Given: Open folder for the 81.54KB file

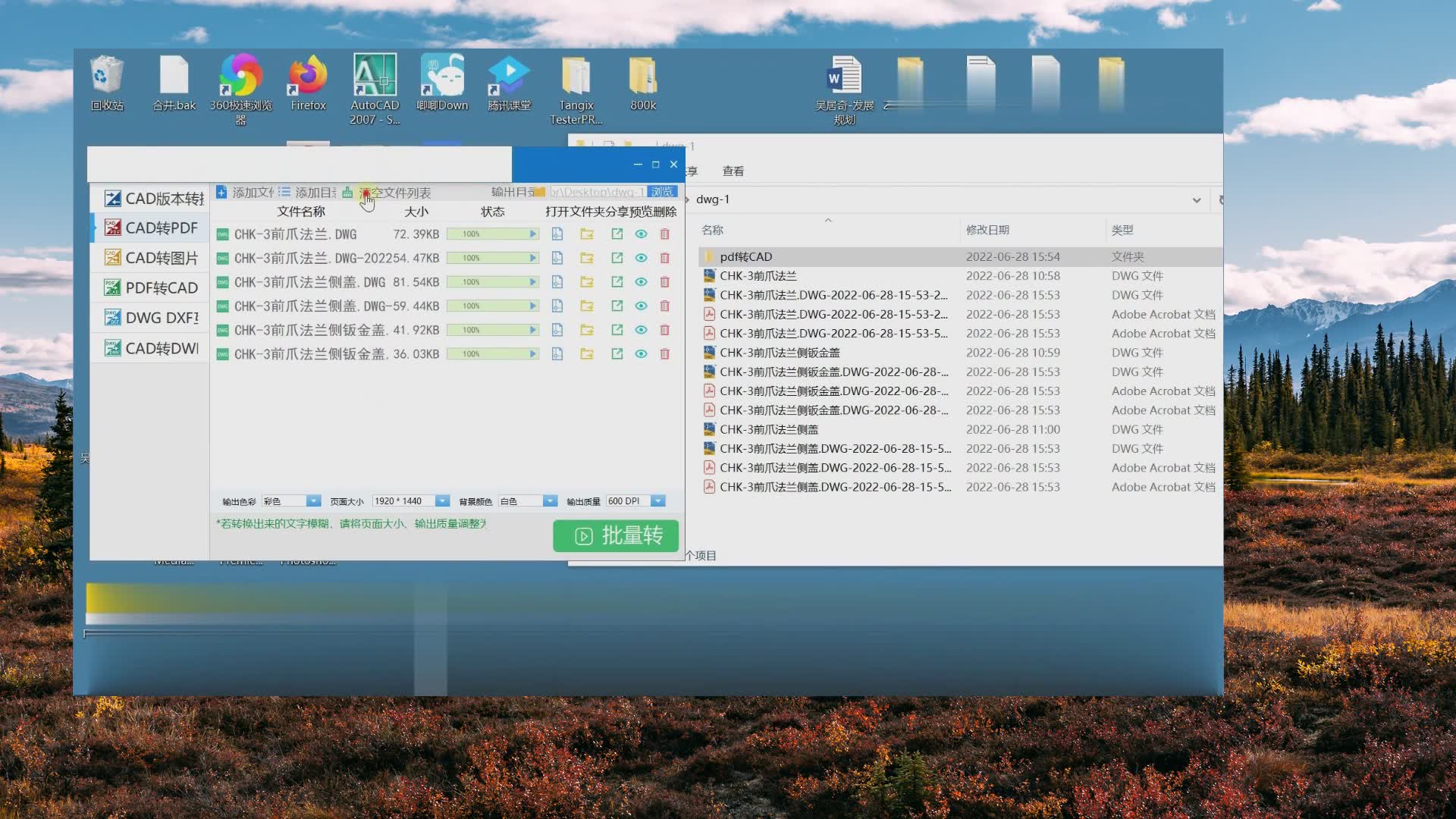Looking at the screenshot, I should [x=586, y=282].
